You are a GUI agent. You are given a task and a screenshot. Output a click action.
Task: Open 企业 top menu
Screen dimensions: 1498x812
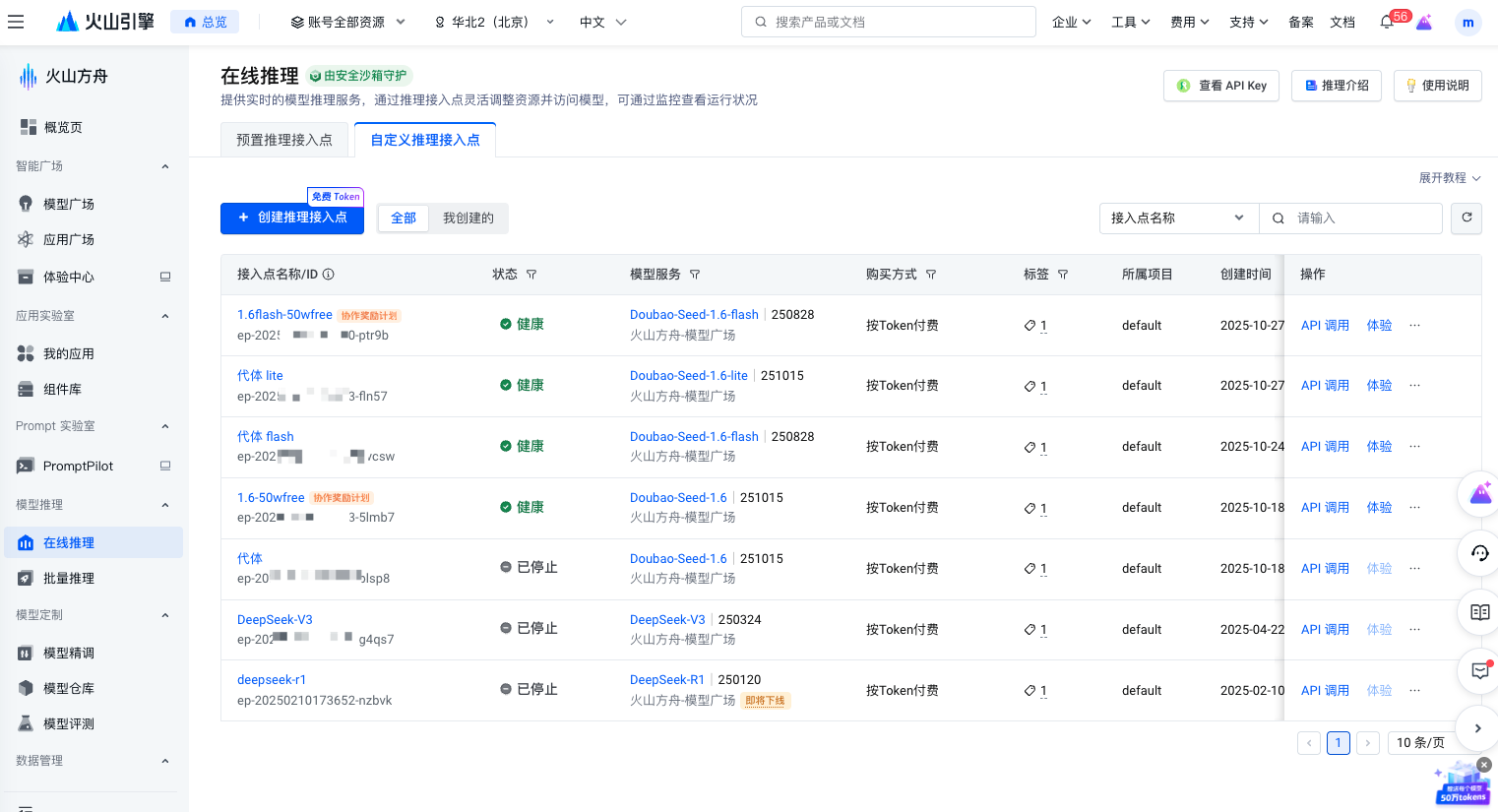click(1071, 22)
